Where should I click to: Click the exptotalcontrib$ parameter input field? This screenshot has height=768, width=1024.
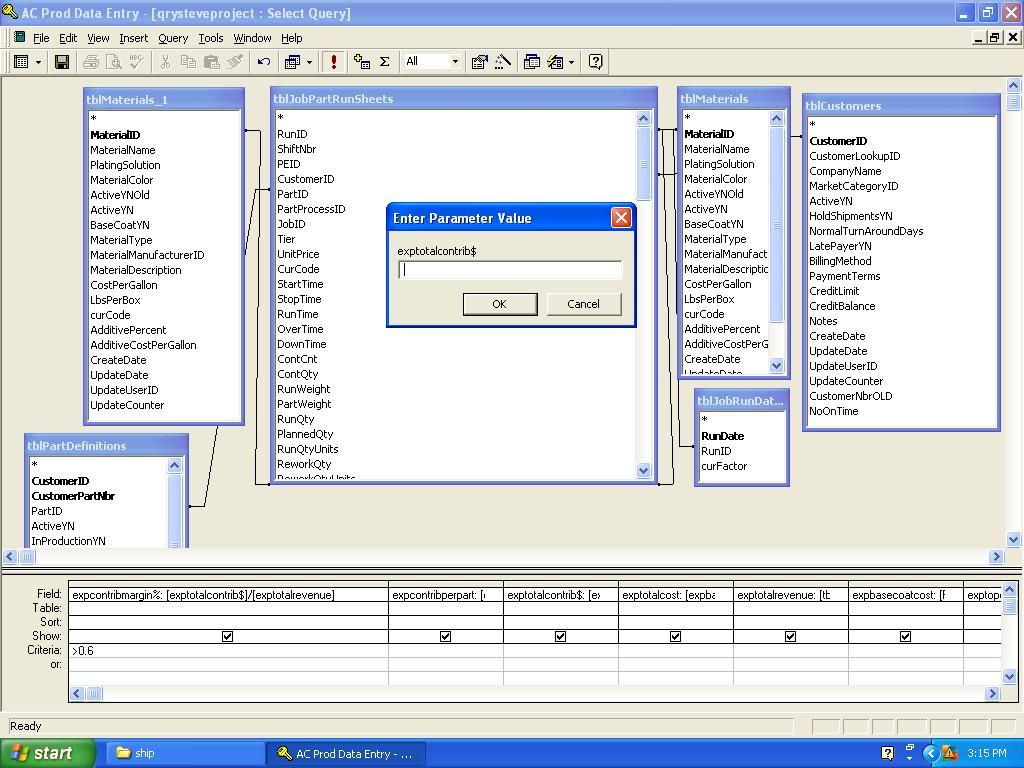tap(510, 269)
